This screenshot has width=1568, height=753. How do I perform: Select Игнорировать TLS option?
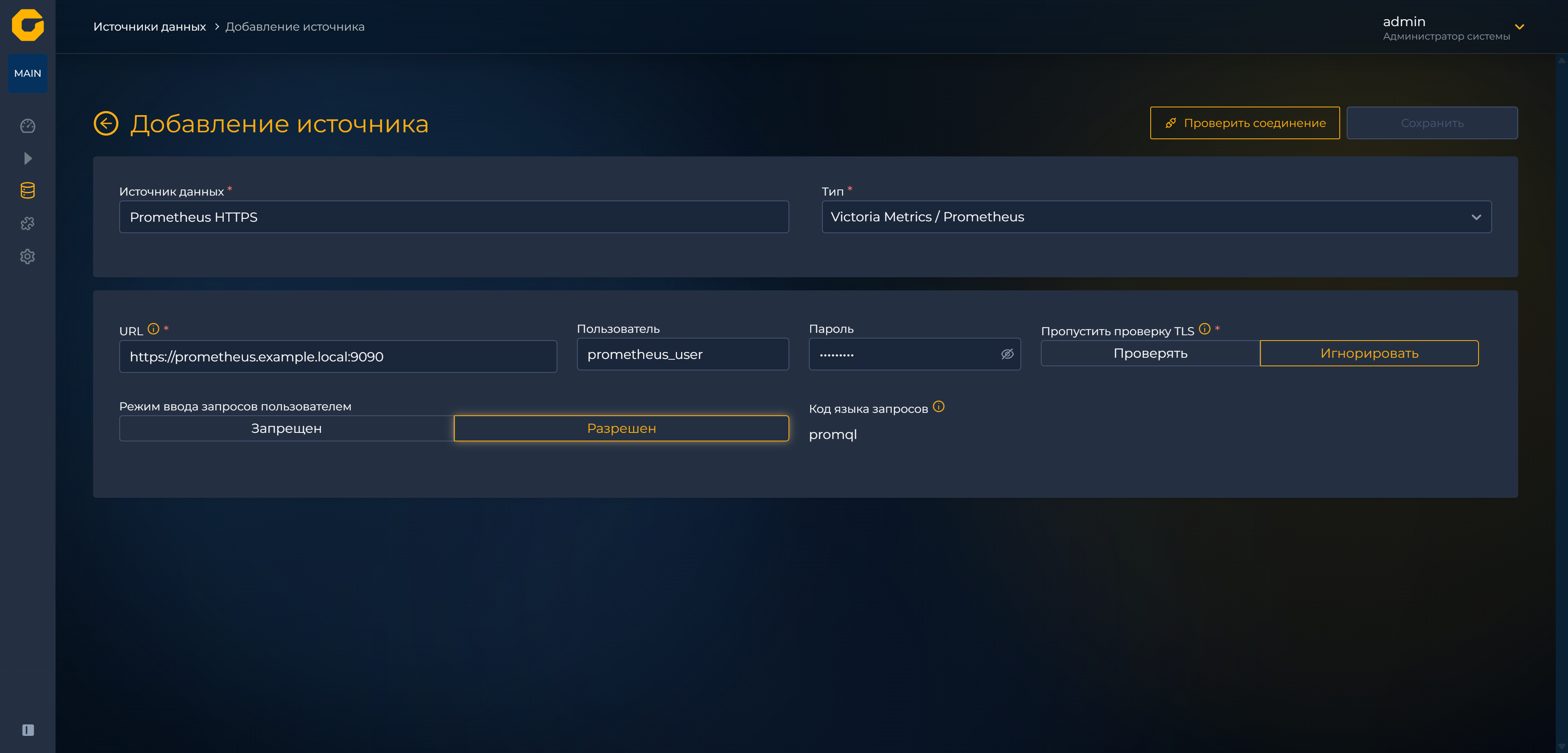[1369, 353]
